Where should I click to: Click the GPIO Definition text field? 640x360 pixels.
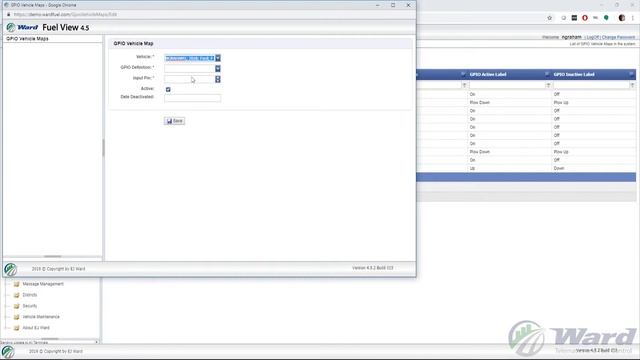tap(190, 69)
